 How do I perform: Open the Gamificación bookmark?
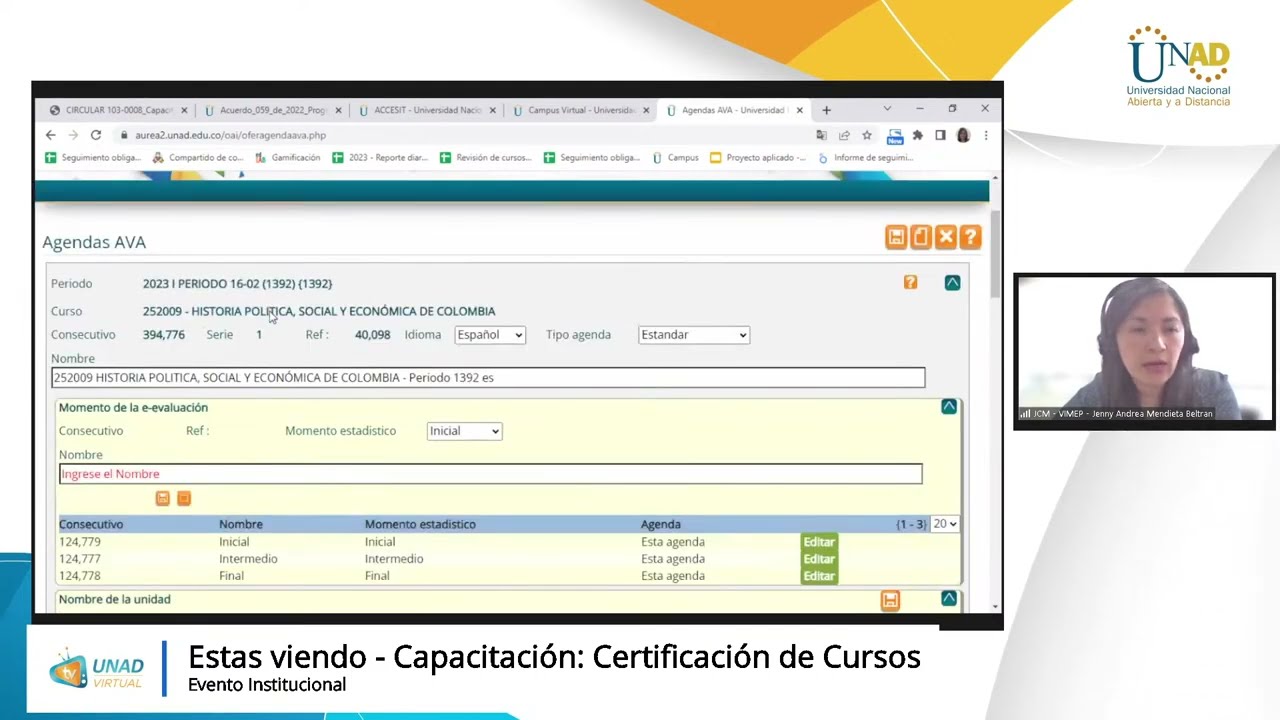click(x=288, y=158)
